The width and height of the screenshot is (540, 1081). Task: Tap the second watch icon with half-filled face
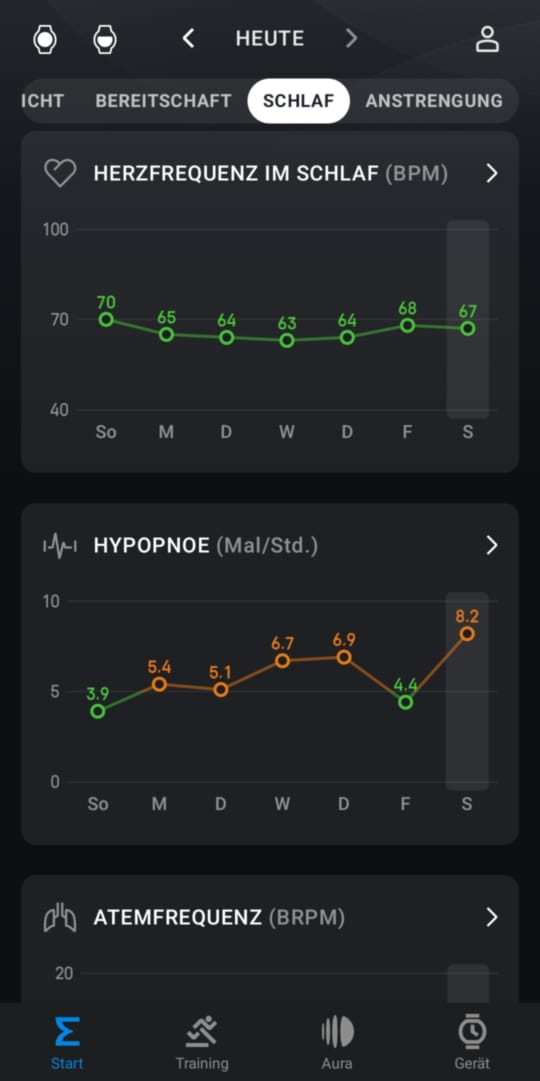(105, 39)
